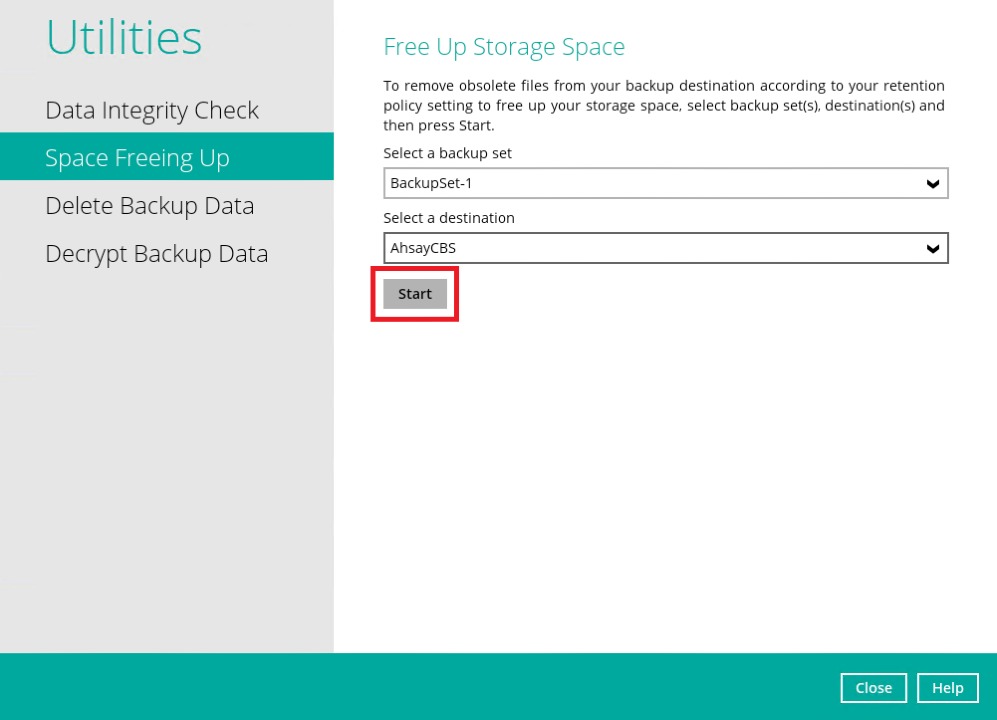This screenshot has width=997, height=720.
Task: Click the Utilities sidebar title
Action: pos(124,38)
